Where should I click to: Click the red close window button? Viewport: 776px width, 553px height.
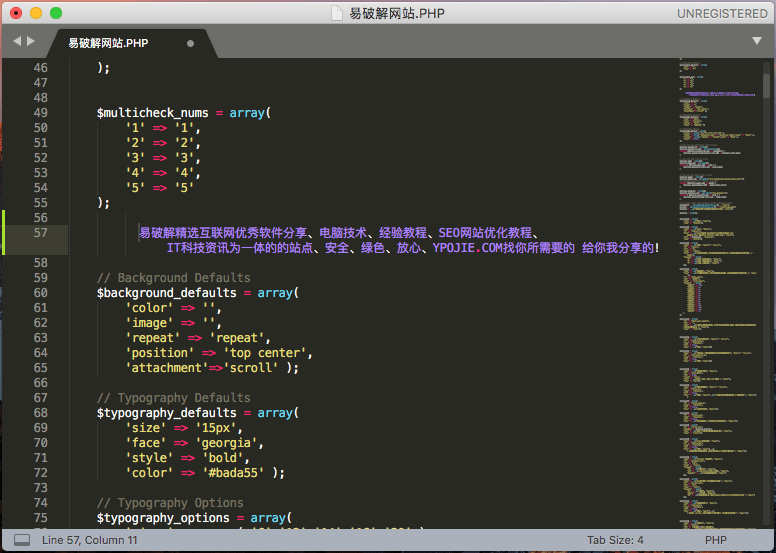(x=15, y=13)
